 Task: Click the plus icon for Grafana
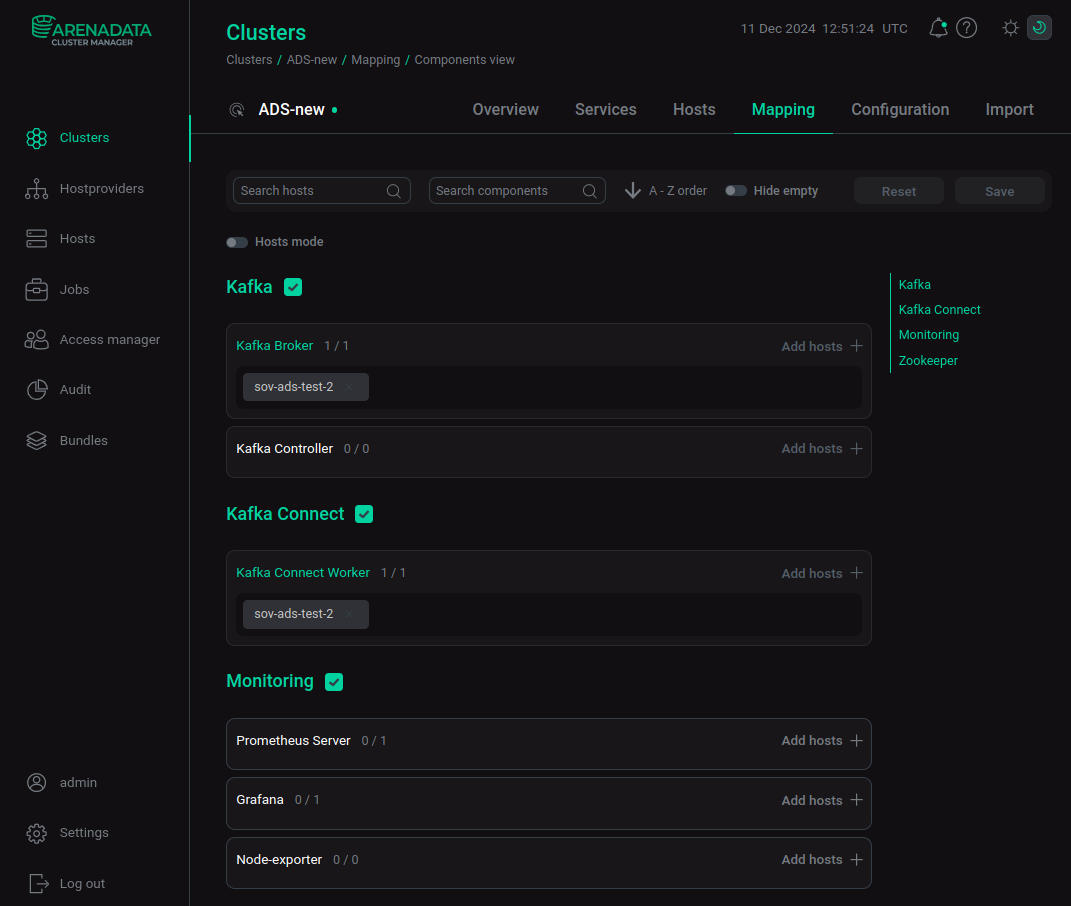[x=857, y=800]
